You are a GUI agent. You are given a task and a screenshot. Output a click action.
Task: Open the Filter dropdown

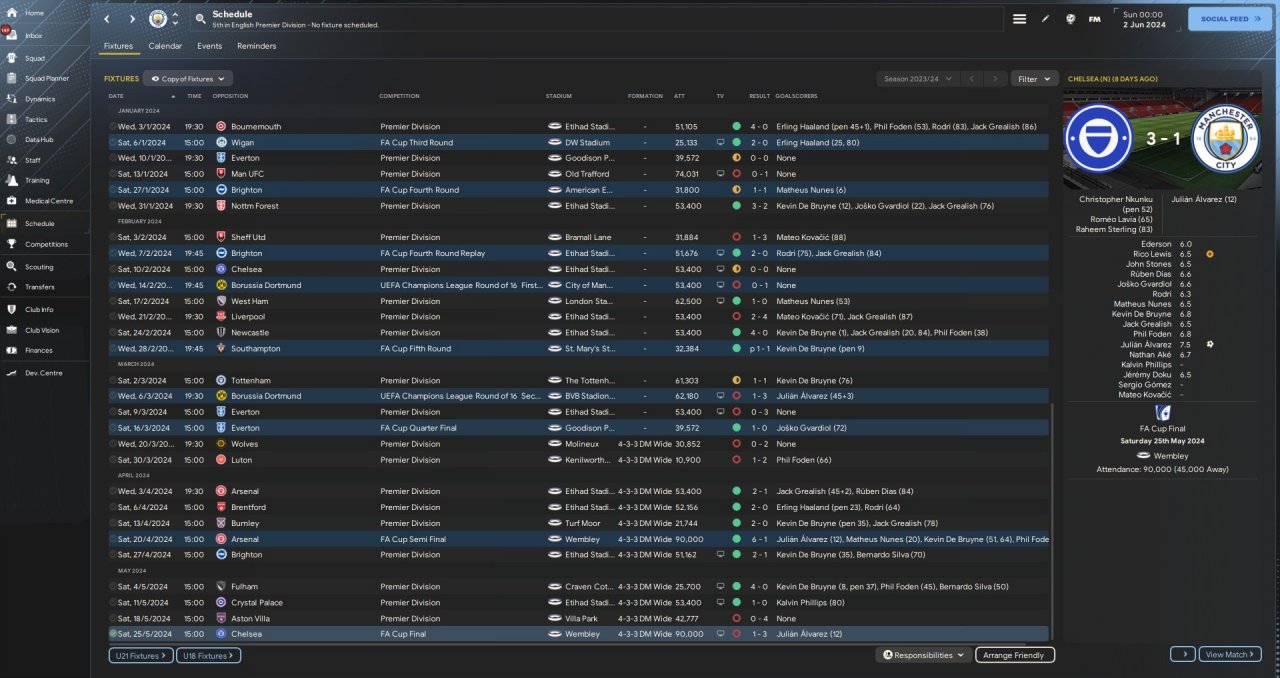click(1034, 78)
